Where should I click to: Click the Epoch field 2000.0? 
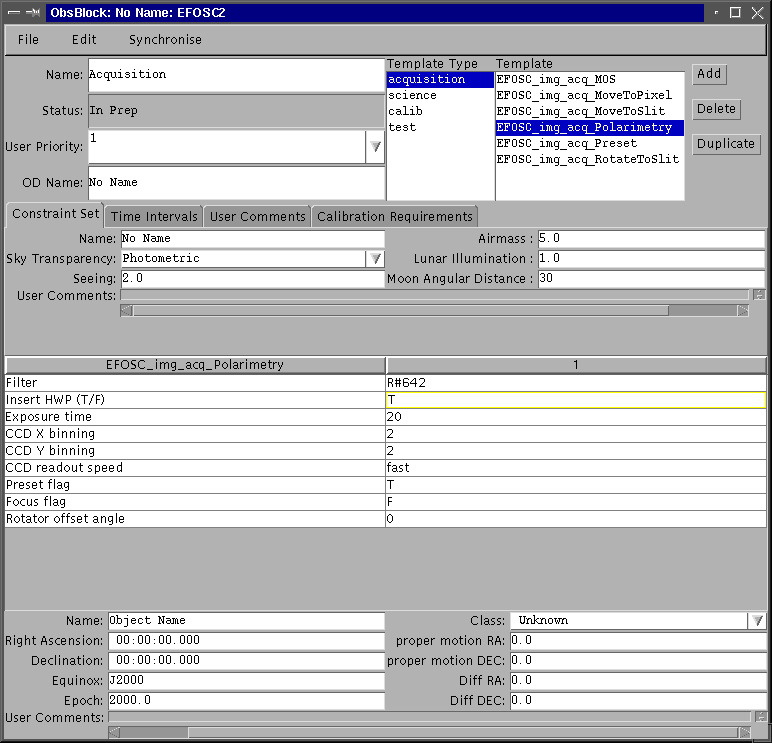click(246, 701)
